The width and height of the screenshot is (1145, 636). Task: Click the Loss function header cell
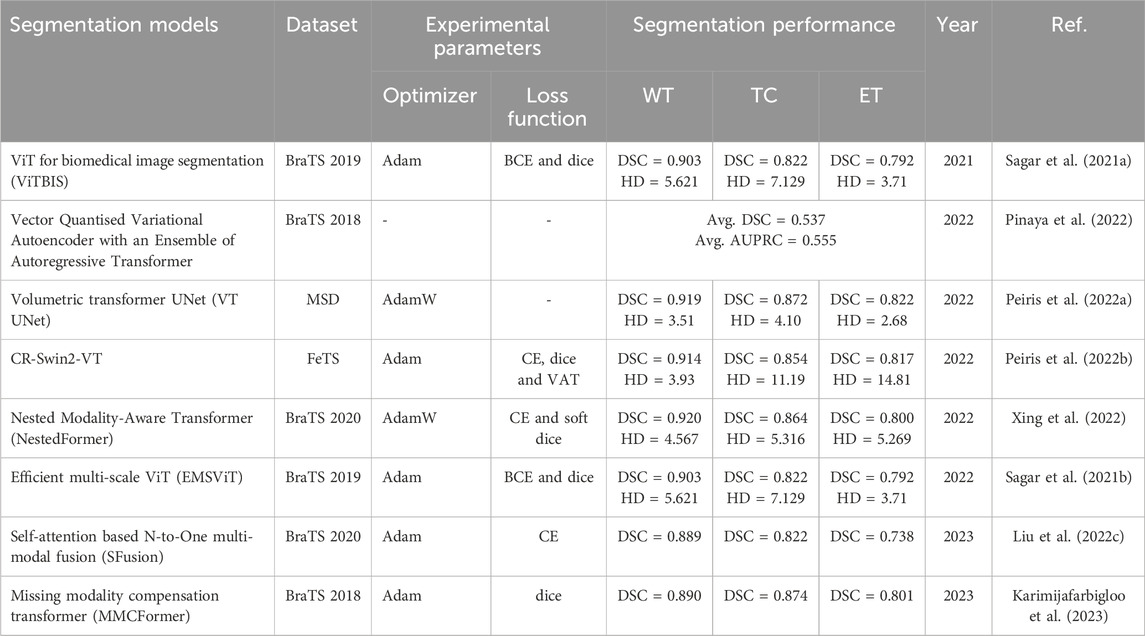[547, 107]
